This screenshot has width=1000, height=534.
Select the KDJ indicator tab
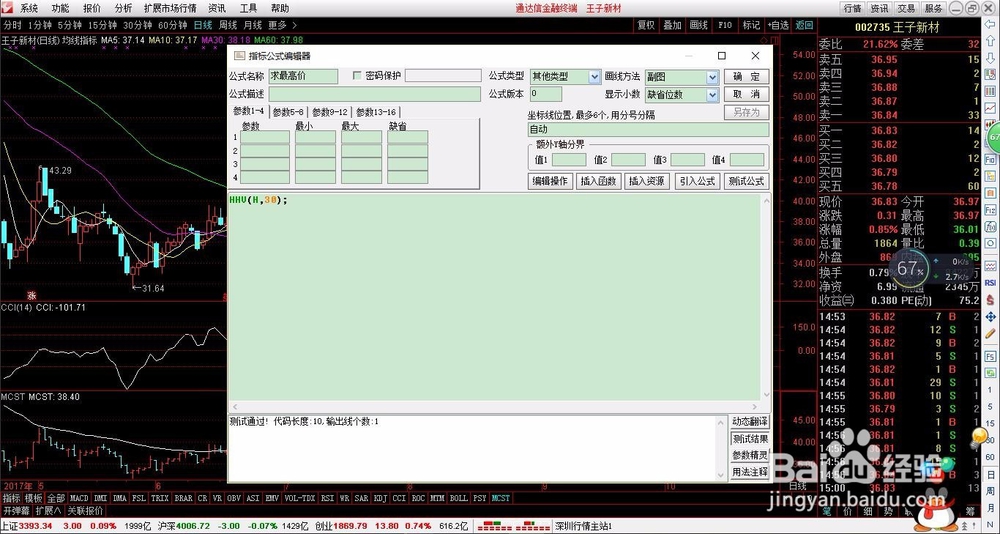(380, 498)
